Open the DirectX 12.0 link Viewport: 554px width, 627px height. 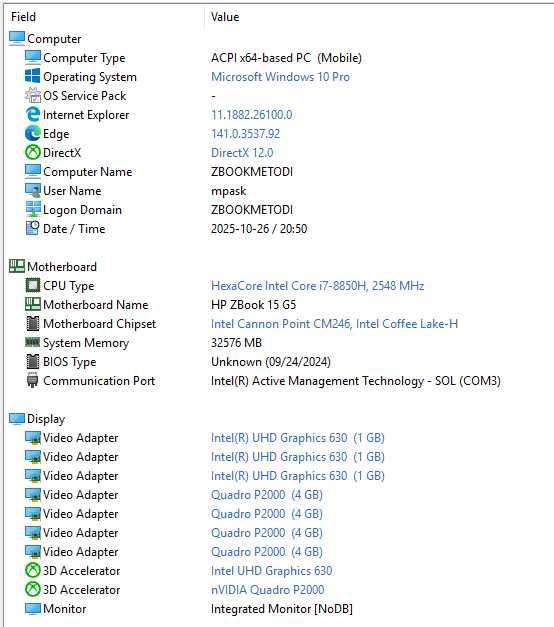[x=242, y=153]
